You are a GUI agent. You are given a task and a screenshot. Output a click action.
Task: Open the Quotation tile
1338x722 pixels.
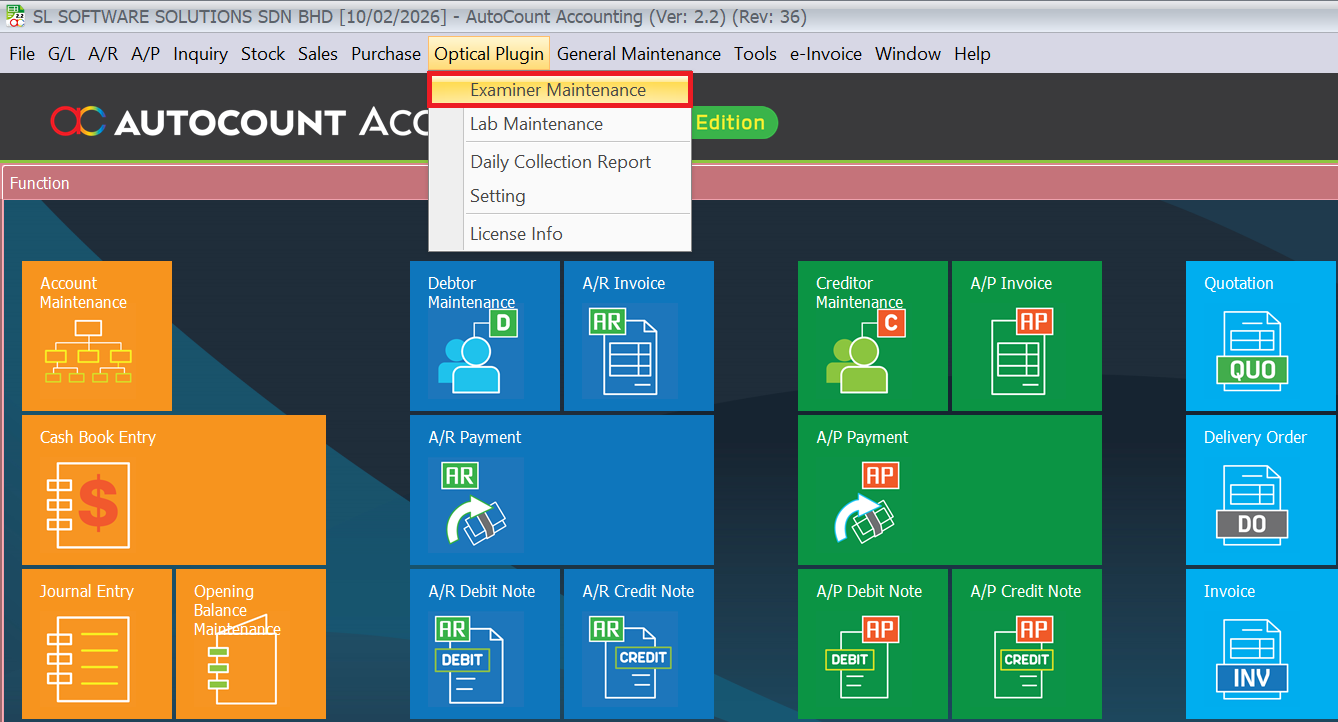pos(1260,336)
